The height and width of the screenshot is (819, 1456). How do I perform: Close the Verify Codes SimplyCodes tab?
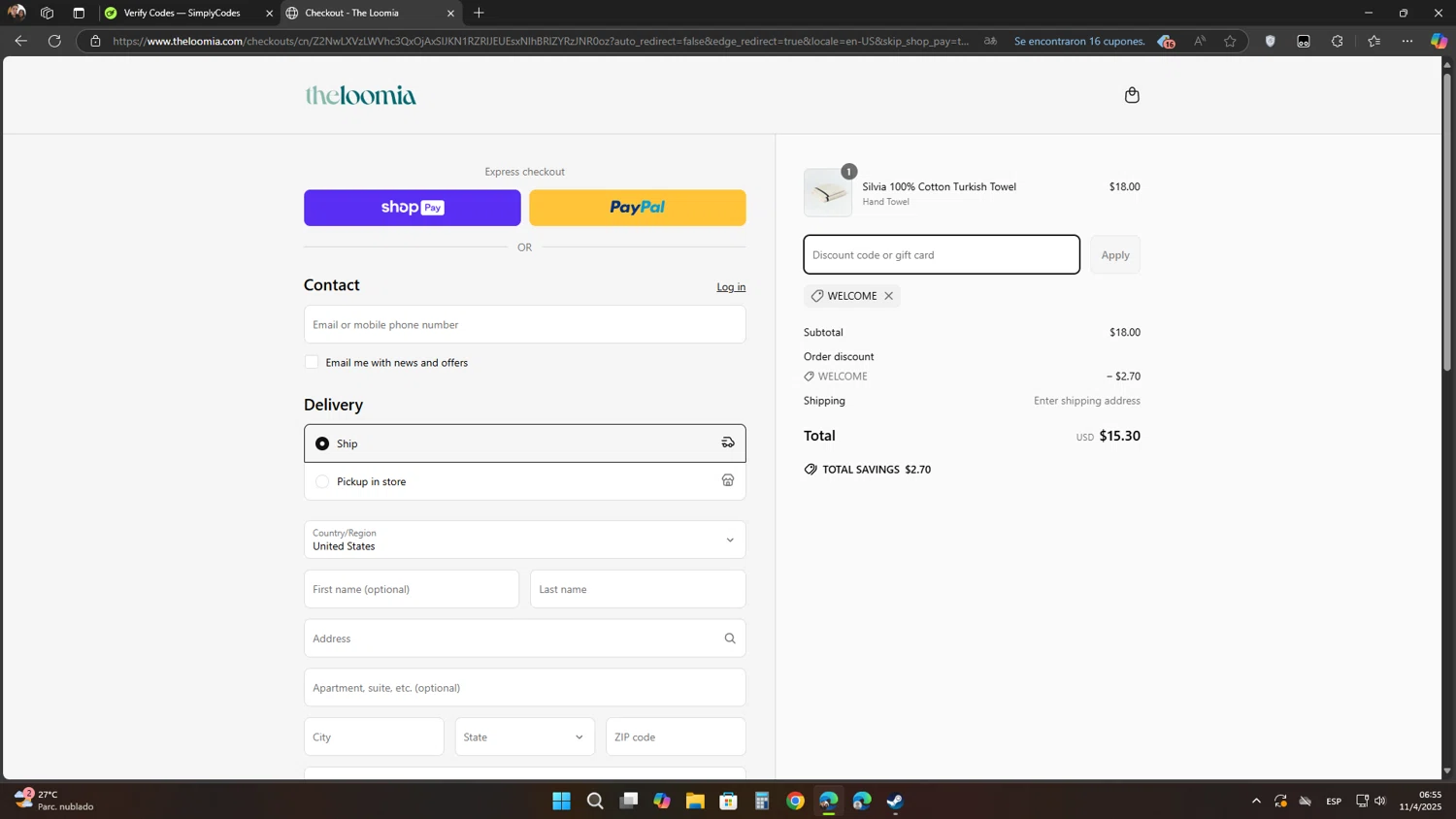click(269, 14)
